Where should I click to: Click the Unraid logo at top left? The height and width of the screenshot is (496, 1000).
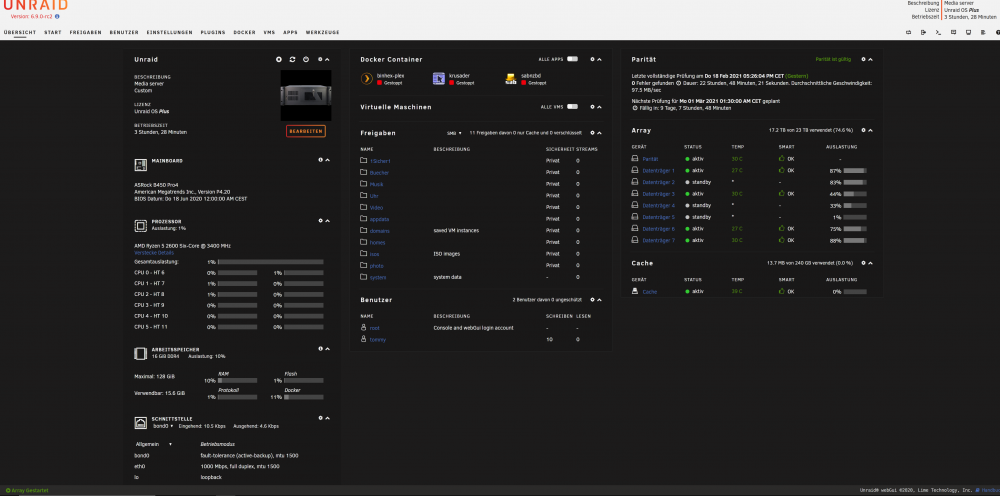pyautogui.click(x=35, y=5)
